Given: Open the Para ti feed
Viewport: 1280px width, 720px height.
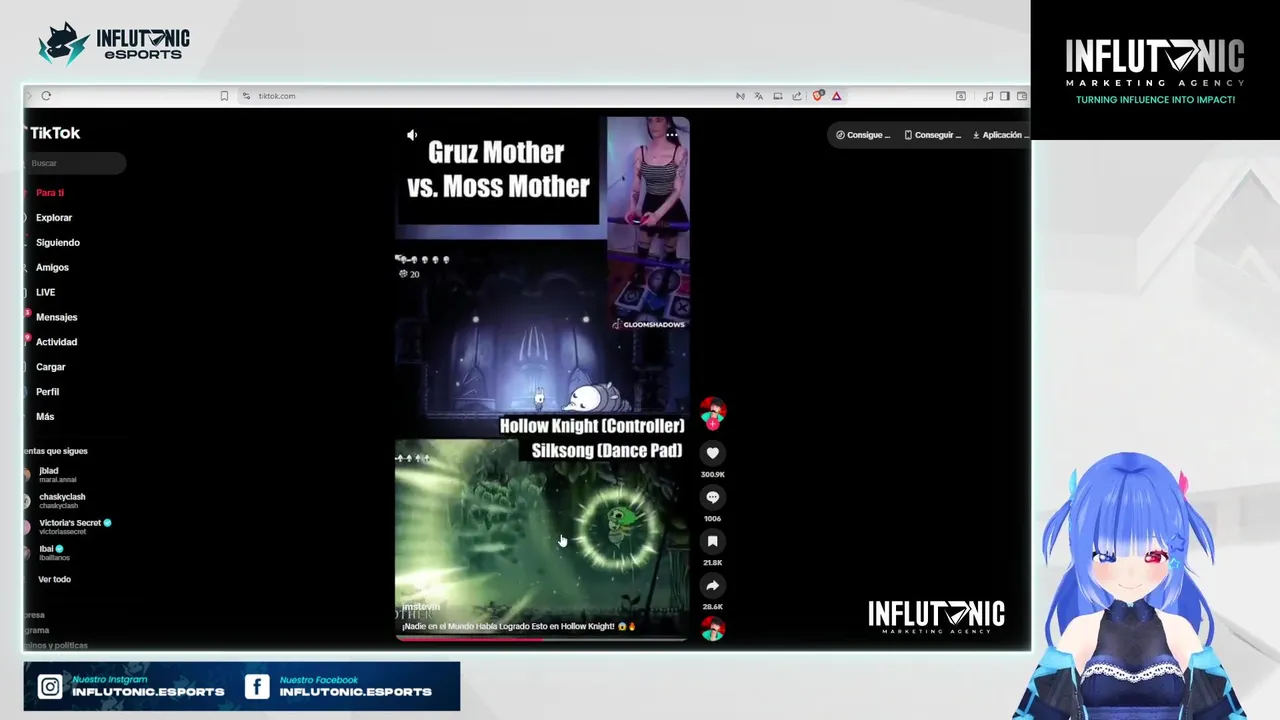Looking at the screenshot, I should [49, 193].
